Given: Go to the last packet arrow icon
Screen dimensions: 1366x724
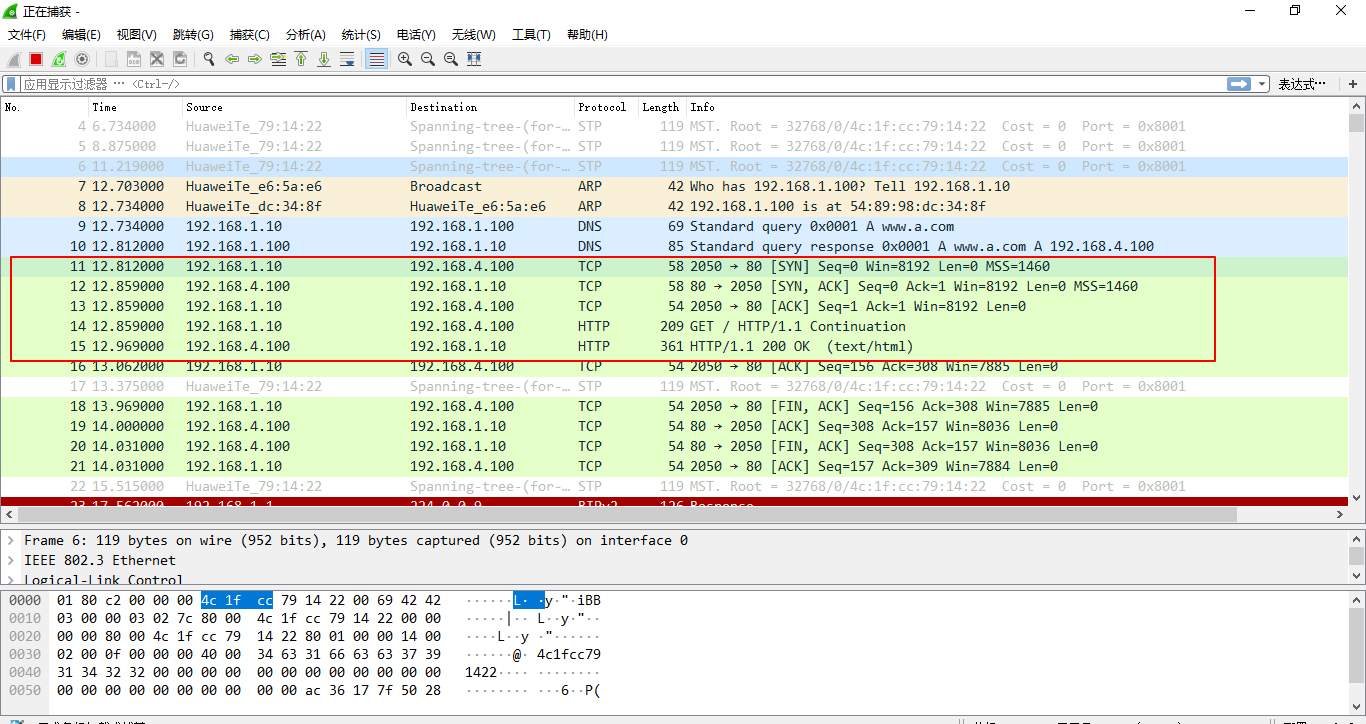Looking at the screenshot, I should coord(325,59).
